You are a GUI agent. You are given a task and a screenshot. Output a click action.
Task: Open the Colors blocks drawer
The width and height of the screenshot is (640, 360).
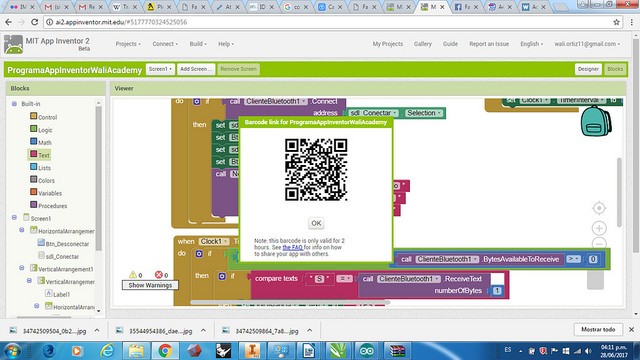(42, 180)
